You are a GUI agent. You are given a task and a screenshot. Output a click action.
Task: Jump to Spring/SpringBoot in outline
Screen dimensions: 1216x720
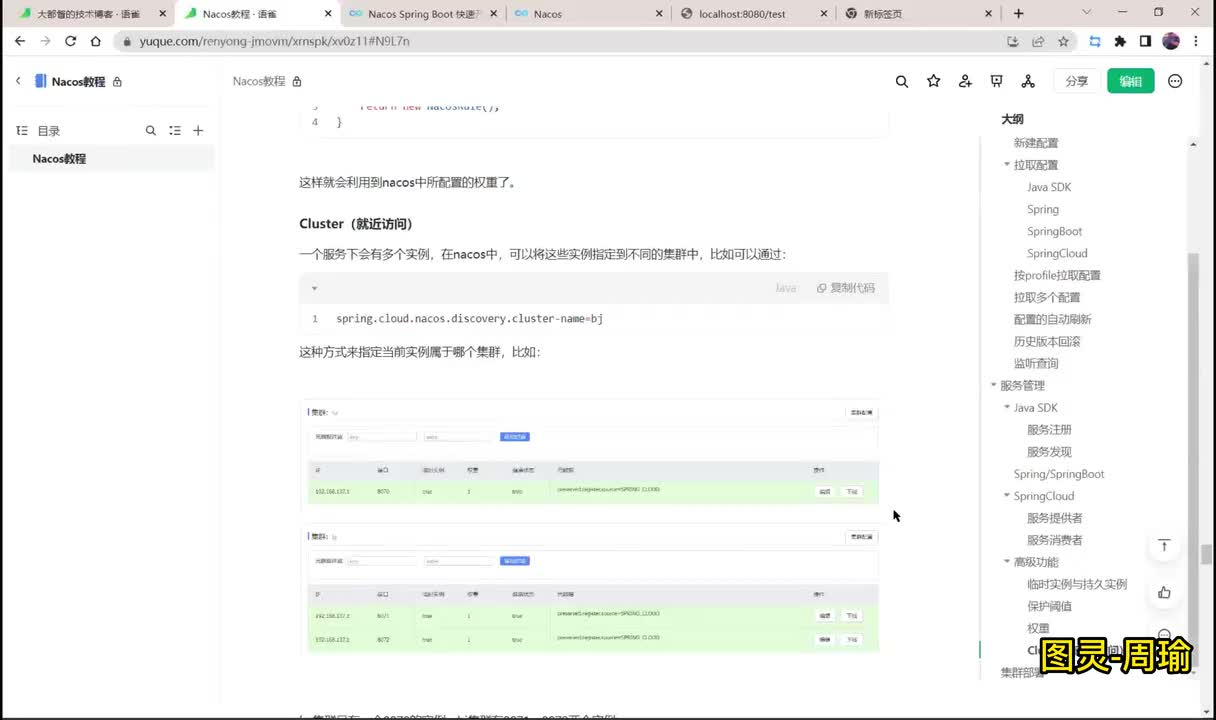point(1059,474)
